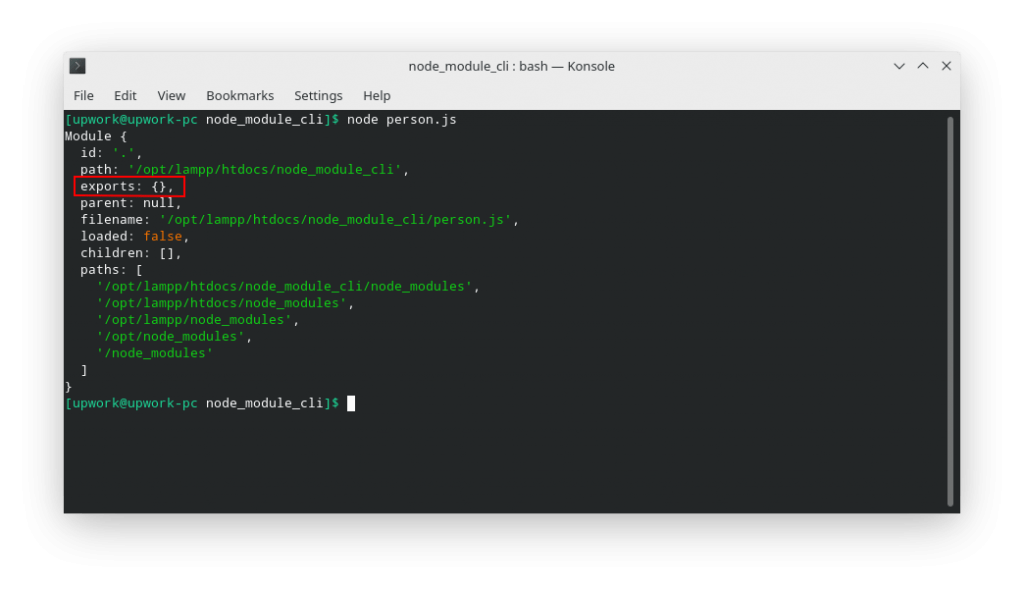
Task: Open the View menu
Action: [x=170, y=95]
